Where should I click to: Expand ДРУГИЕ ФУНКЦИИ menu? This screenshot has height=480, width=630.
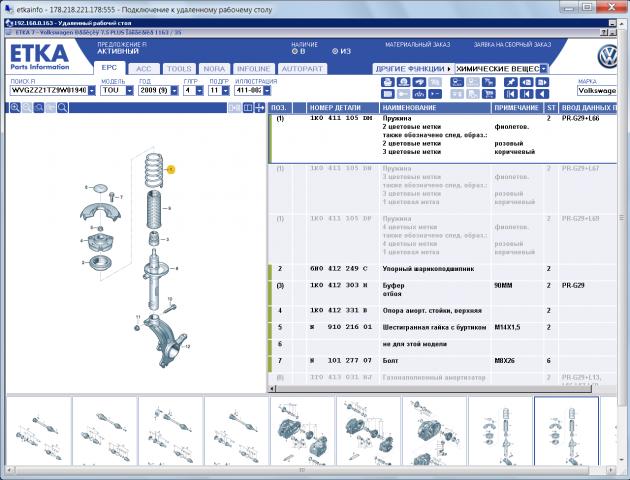click(413, 69)
